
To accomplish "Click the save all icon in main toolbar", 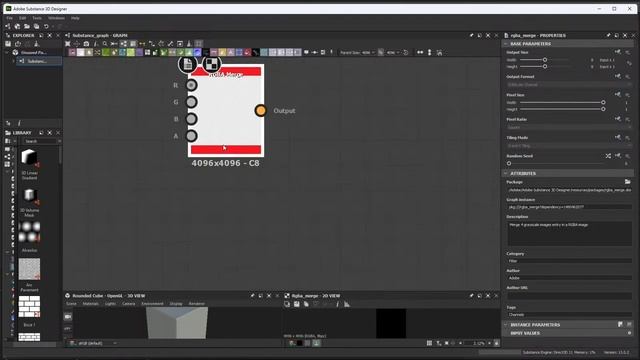I will (x=36, y=26).
